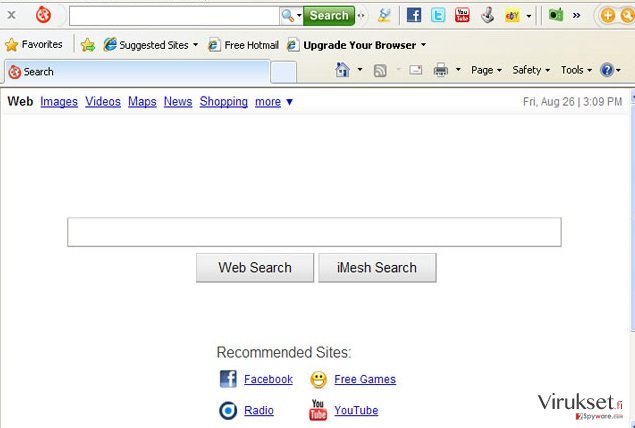Open the Favorites star button
This screenshot has height=428, width=635.
point(34,45)
